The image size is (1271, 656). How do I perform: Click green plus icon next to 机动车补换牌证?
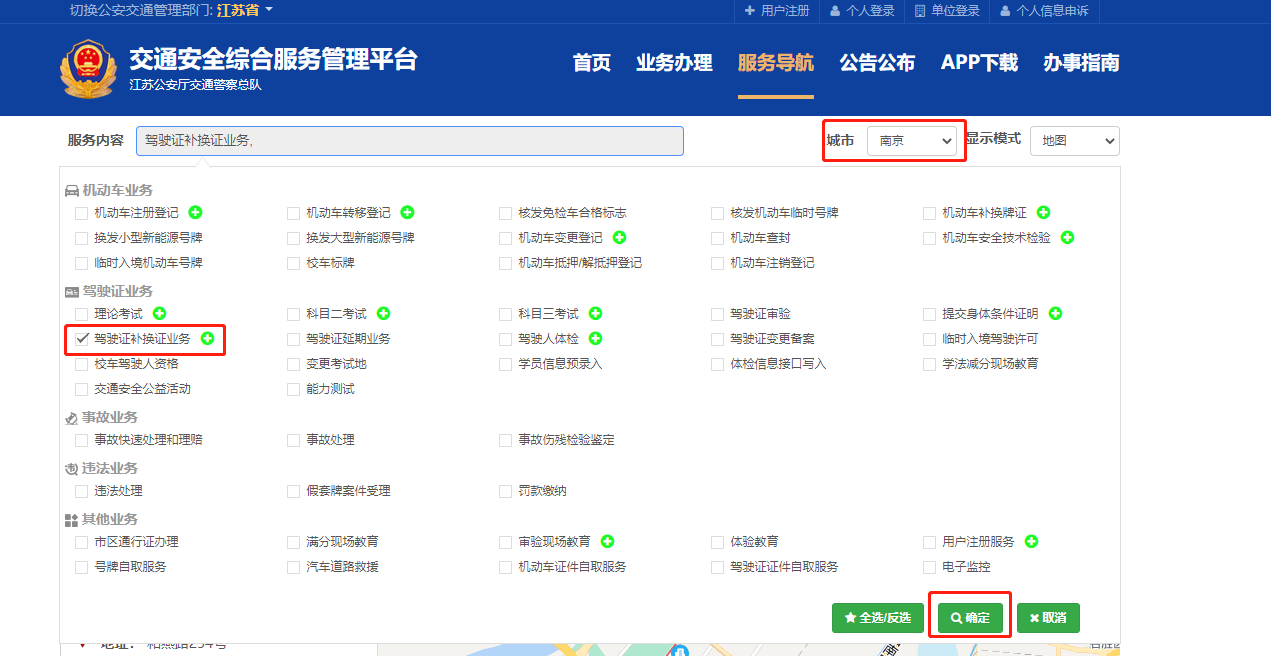coord(1044,212)
